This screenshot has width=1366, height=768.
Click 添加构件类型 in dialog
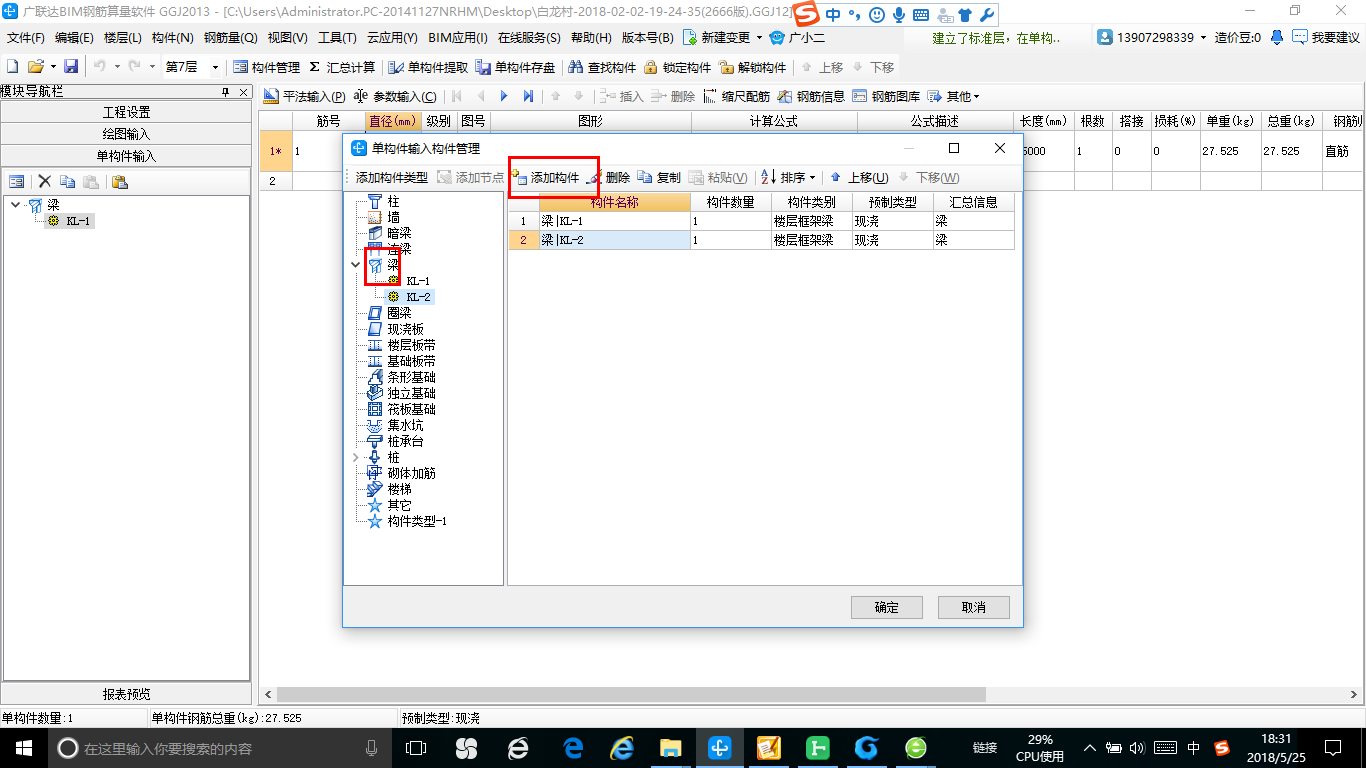(391, 177)
